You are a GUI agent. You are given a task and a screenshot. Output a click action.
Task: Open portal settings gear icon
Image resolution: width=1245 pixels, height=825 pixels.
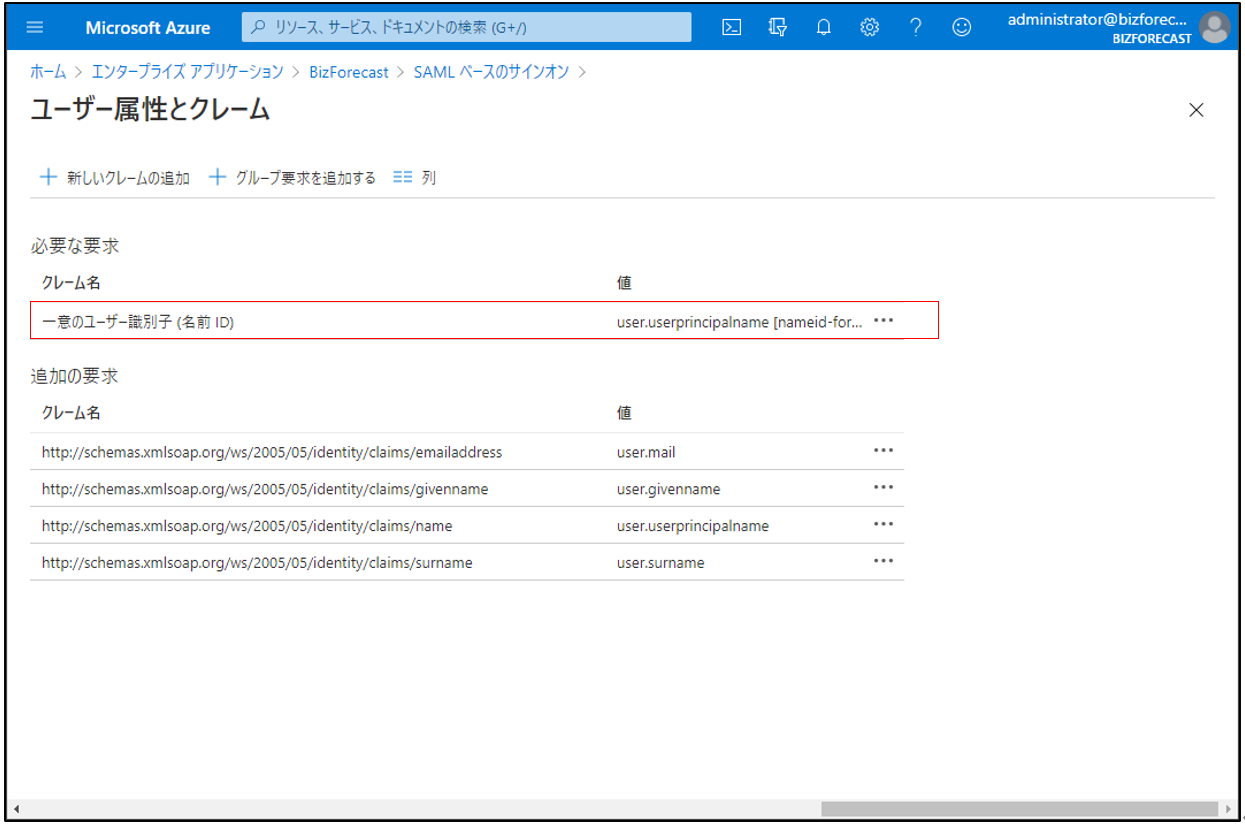(x=870, y=27)
